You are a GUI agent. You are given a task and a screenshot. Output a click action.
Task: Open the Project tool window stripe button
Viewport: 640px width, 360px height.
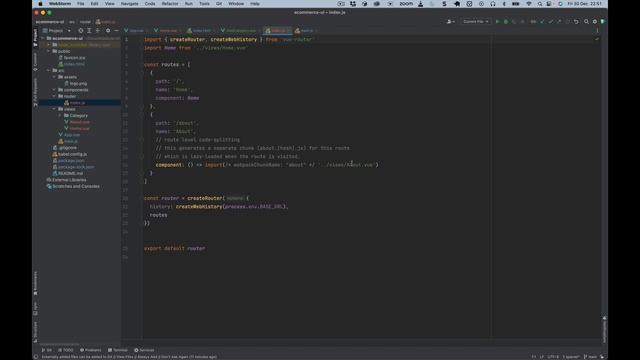(x=35, y=37)
